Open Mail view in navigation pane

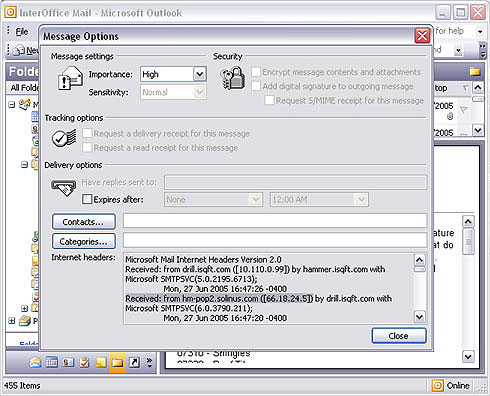(35, 362)
